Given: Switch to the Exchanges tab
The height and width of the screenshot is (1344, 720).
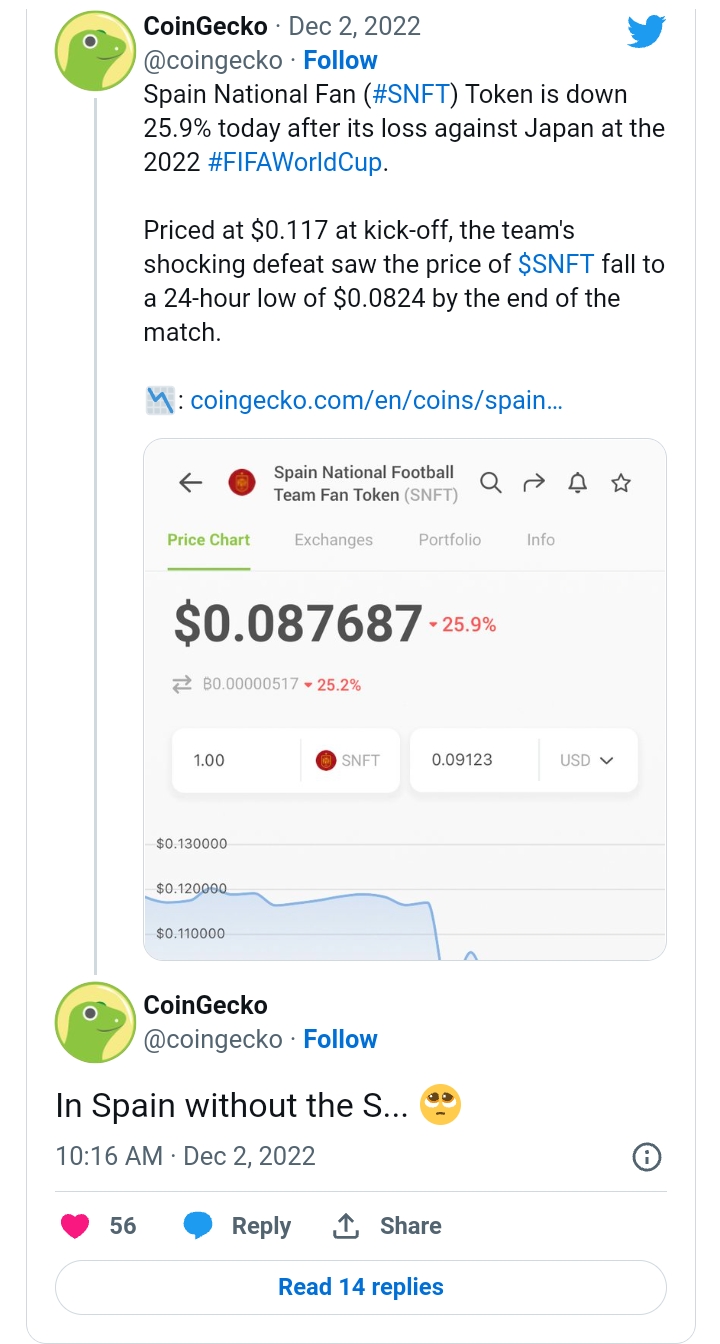Looking at the screenshot, I should tap(333, 540).
